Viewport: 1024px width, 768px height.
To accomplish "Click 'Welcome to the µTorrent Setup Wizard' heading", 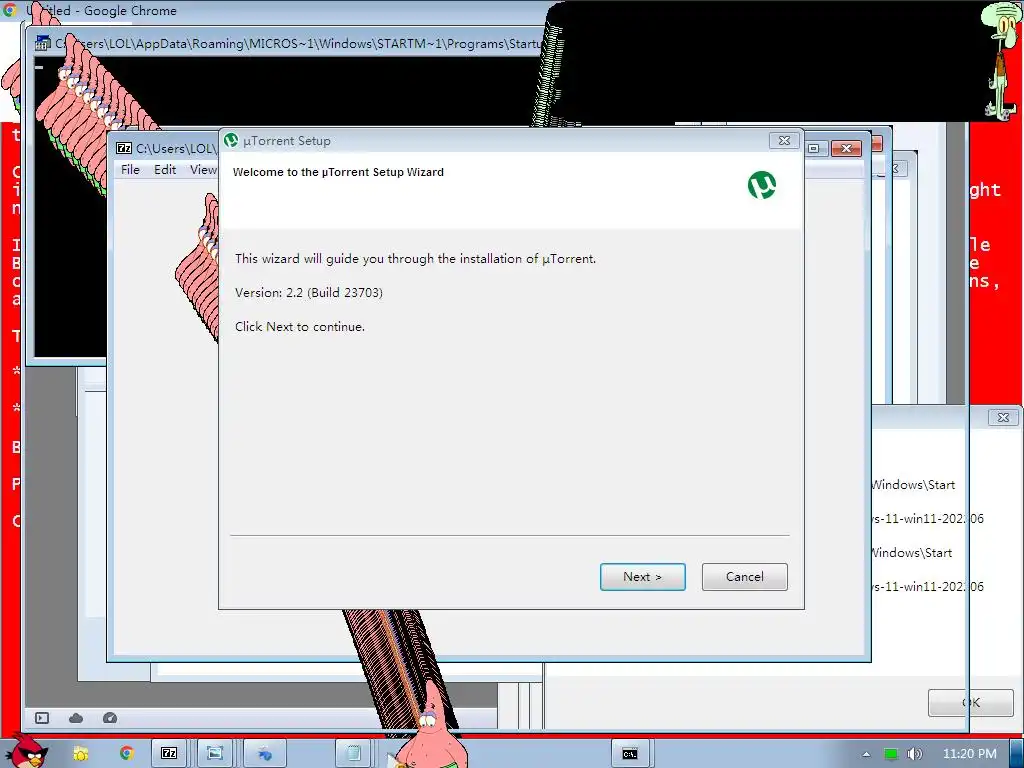I will (338, 172).
